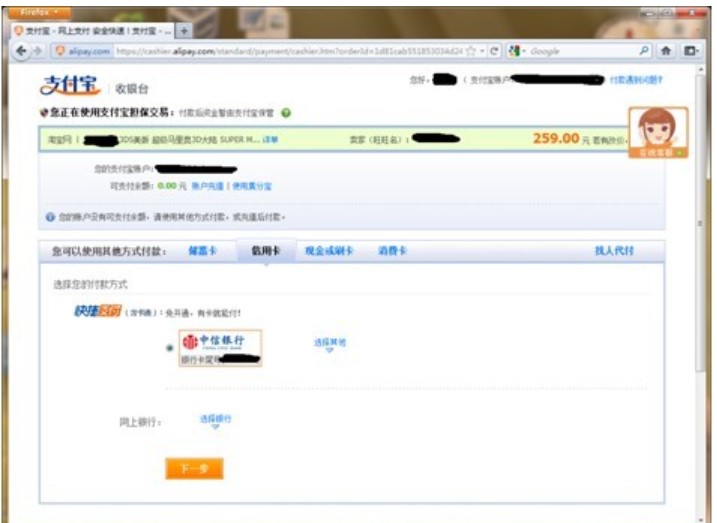Open the home page icon
Image resolution: width=717 pixels, height=523 pixels.
(666, 51)
